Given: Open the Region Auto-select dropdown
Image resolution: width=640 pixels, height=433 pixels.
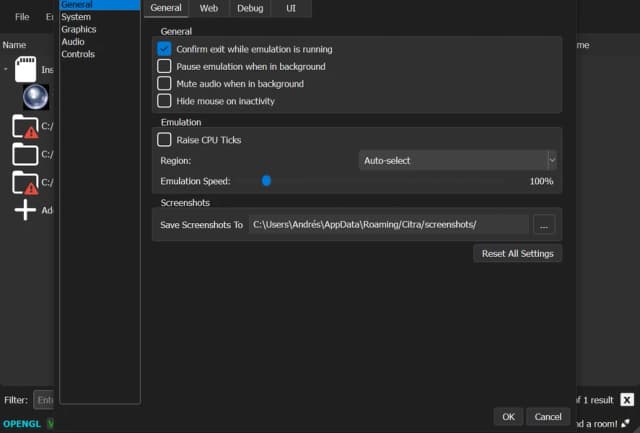Looking at the screenshot, I should click(458, 160).
